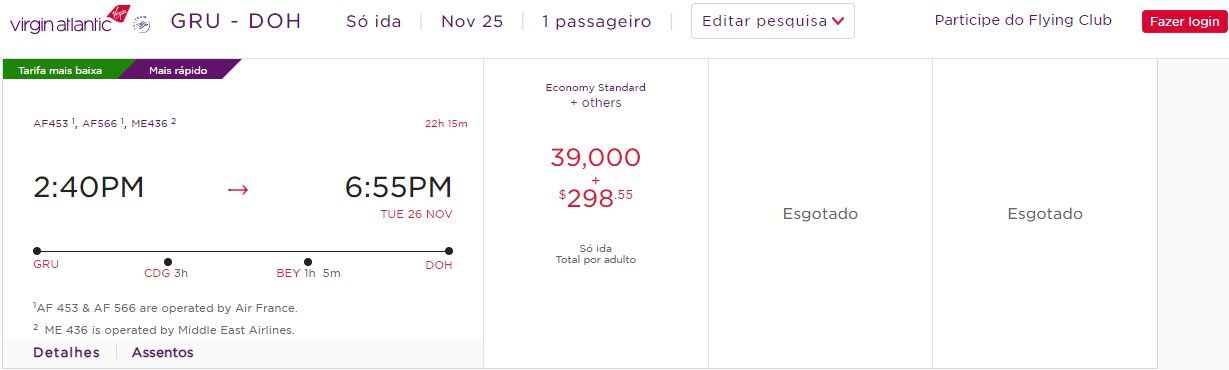Select the DOH destination dot
1229x370 pixels.
[x=449, y=251]
